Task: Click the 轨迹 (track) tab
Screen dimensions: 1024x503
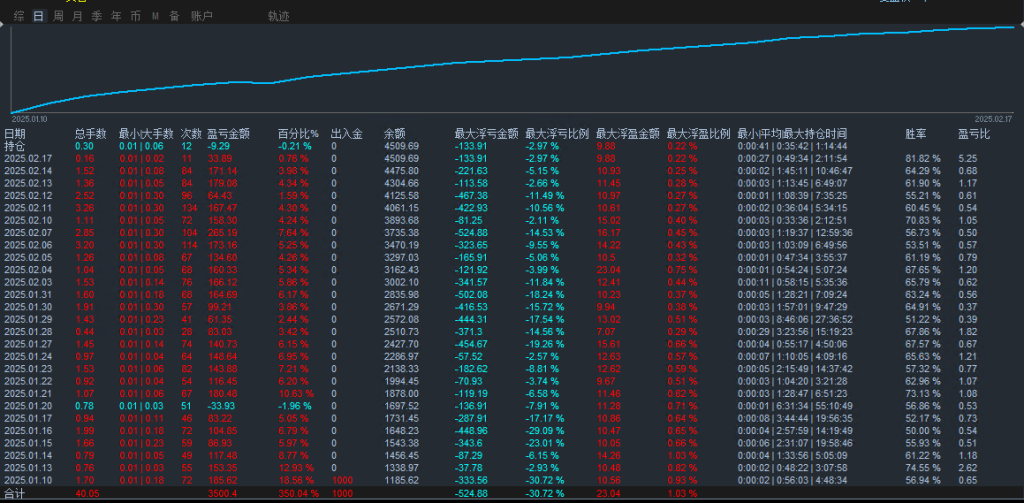Action: coord(278,16)
